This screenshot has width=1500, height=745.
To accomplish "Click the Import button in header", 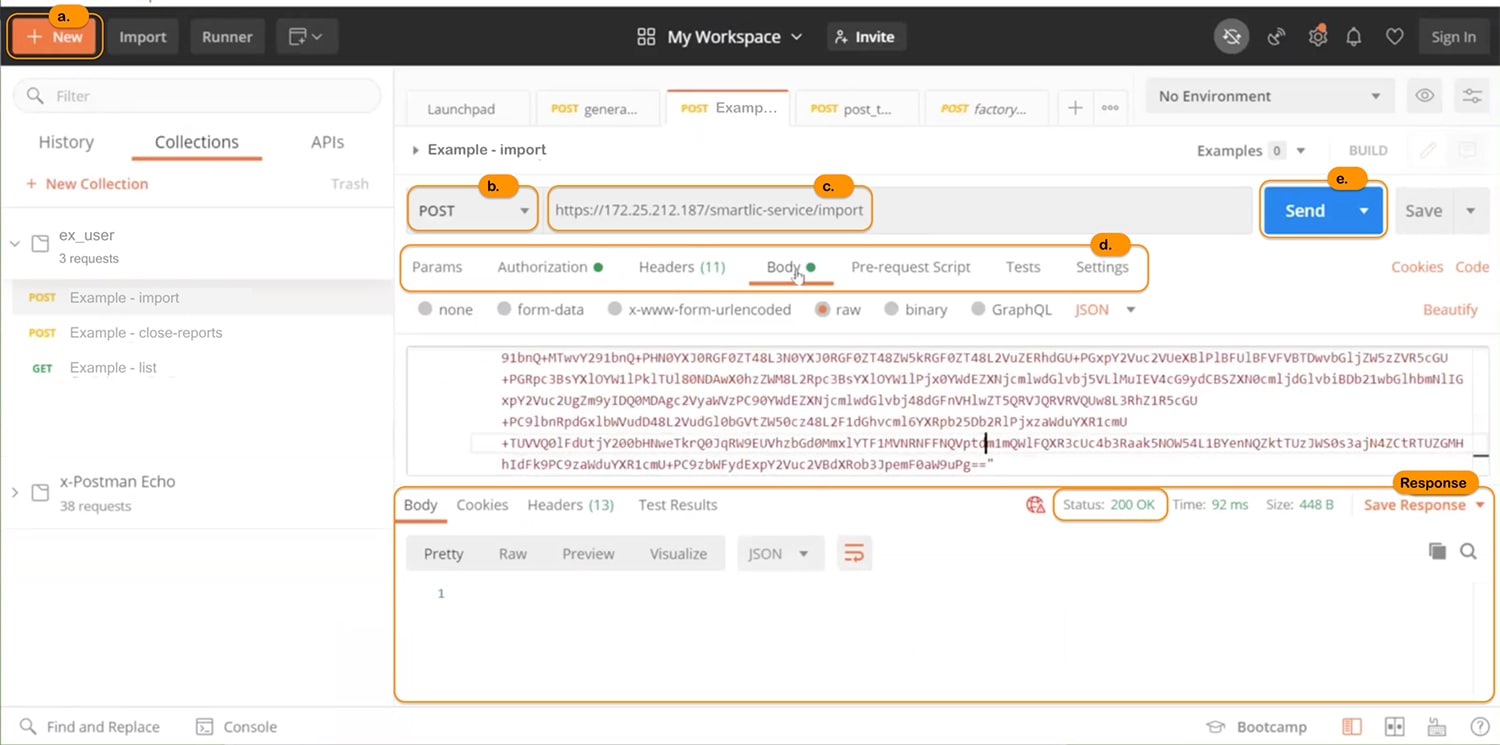I will [x=143, y=37].
